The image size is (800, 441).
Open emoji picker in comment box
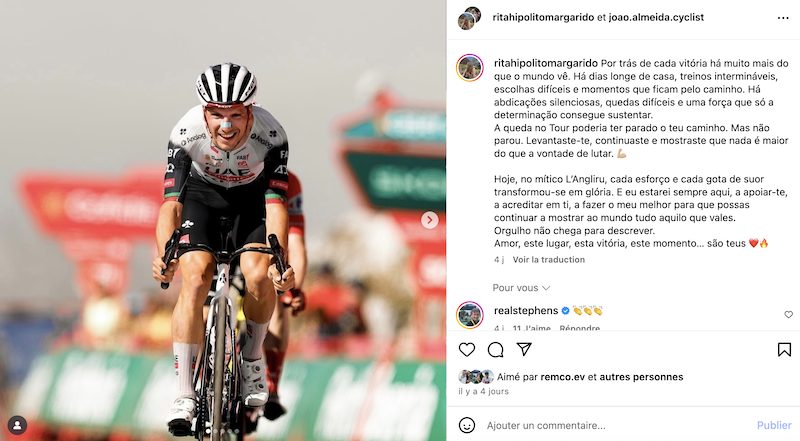pyautogui.click(x=467, y=425)
